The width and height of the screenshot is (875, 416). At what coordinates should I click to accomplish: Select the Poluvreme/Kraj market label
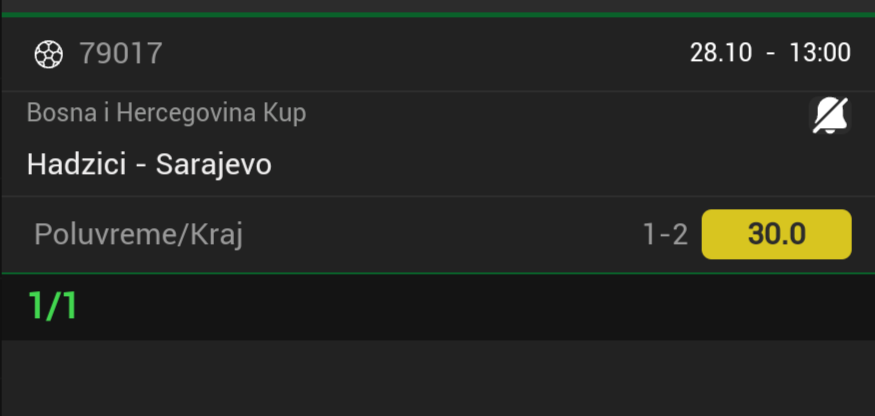coord(139,235)
